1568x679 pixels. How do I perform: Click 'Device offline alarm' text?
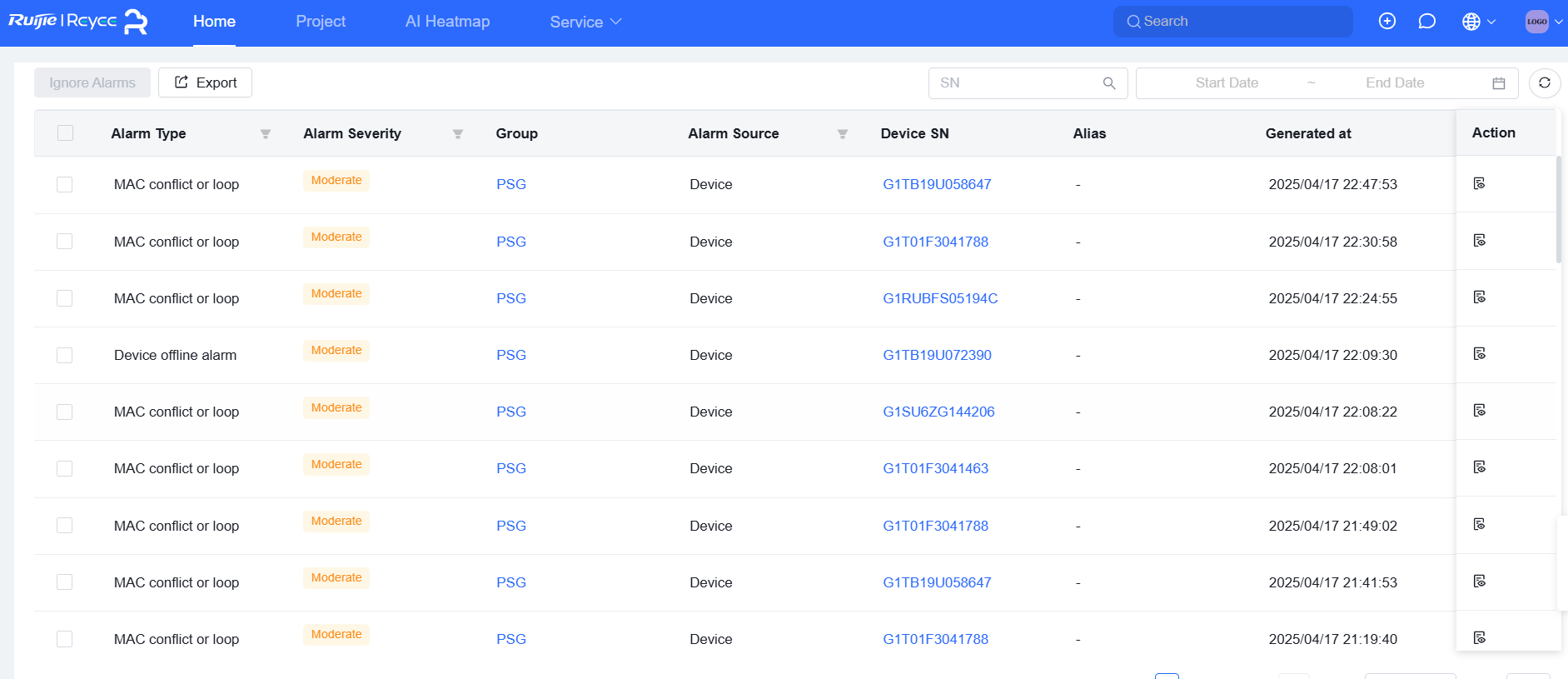pos(175,355)
